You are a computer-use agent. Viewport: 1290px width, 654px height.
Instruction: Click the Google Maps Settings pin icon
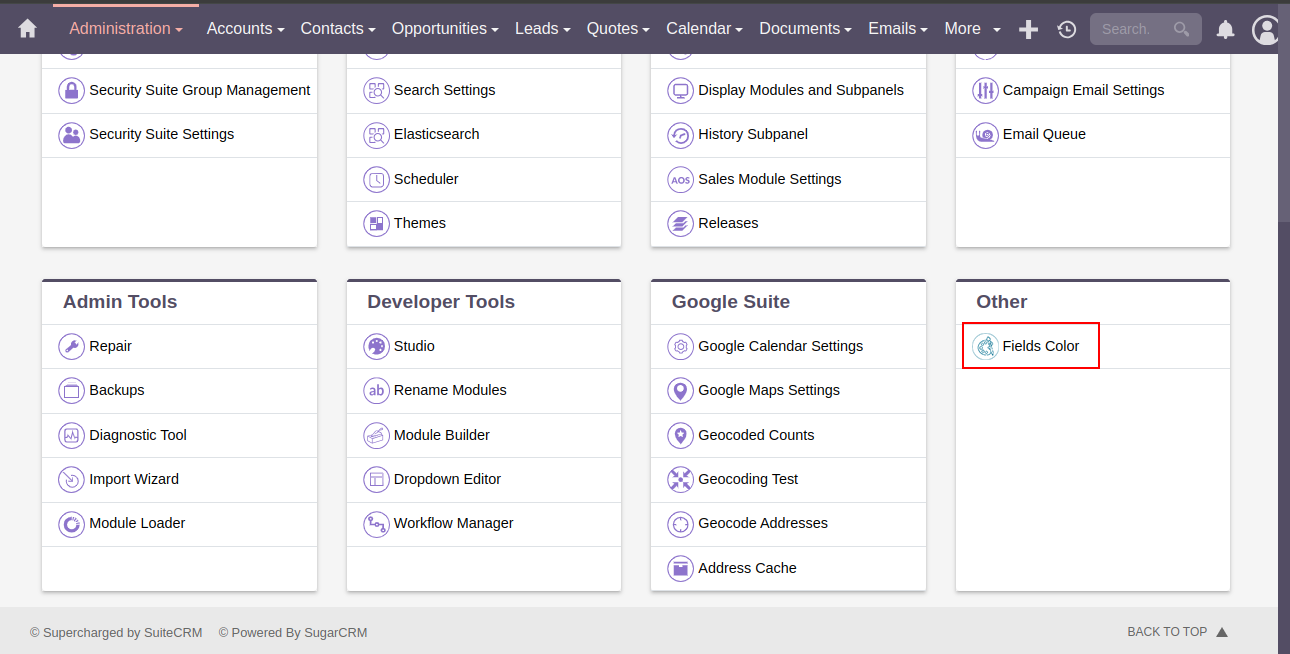(x=680, y=390)
